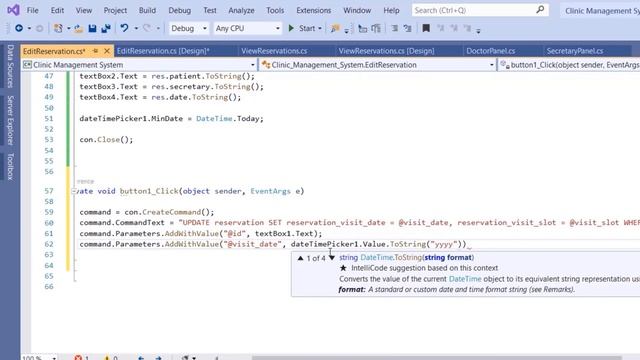The image size is (640, 360).
Task: Click the DateTime link in the tooltip description
Action: tap(465, 279)
